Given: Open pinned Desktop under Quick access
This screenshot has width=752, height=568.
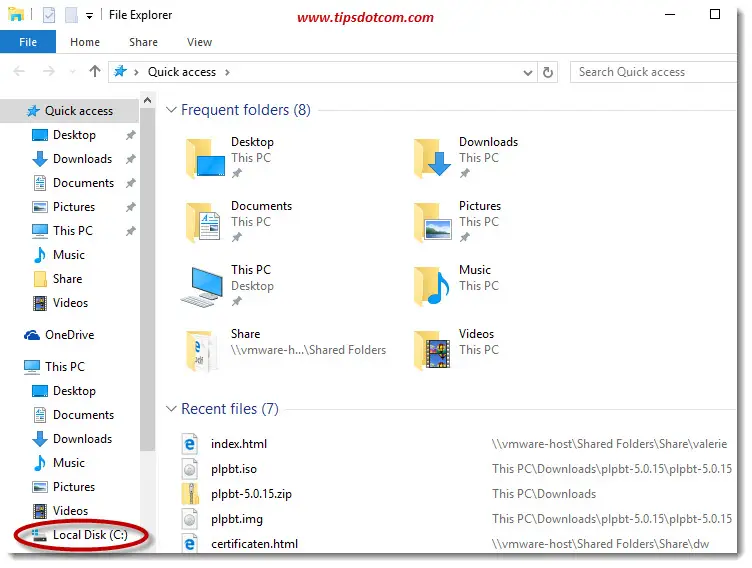Looking at the screenshot, I should click(x=74, y=135).
